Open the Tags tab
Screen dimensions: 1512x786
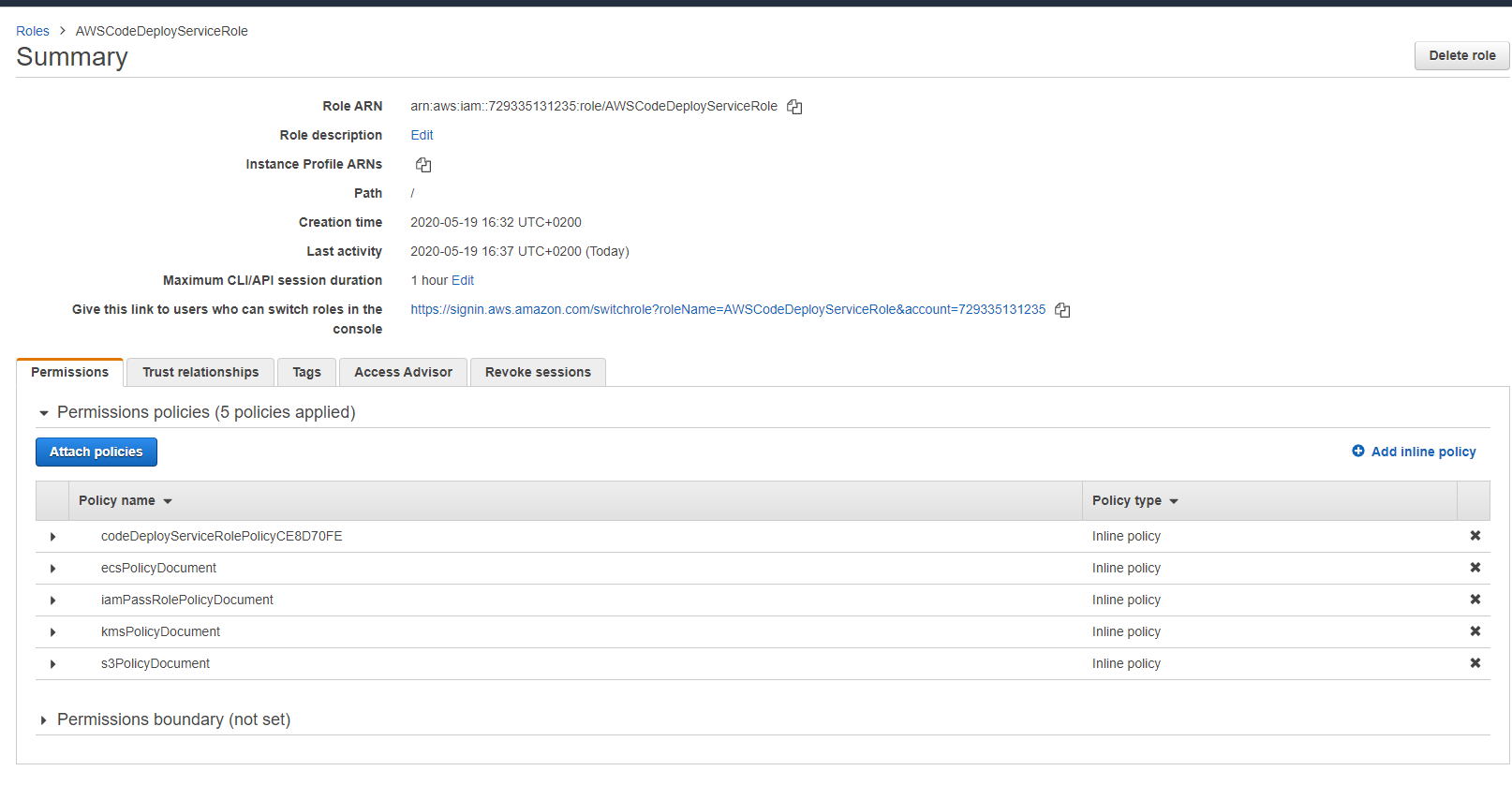(x=306, y=372)
